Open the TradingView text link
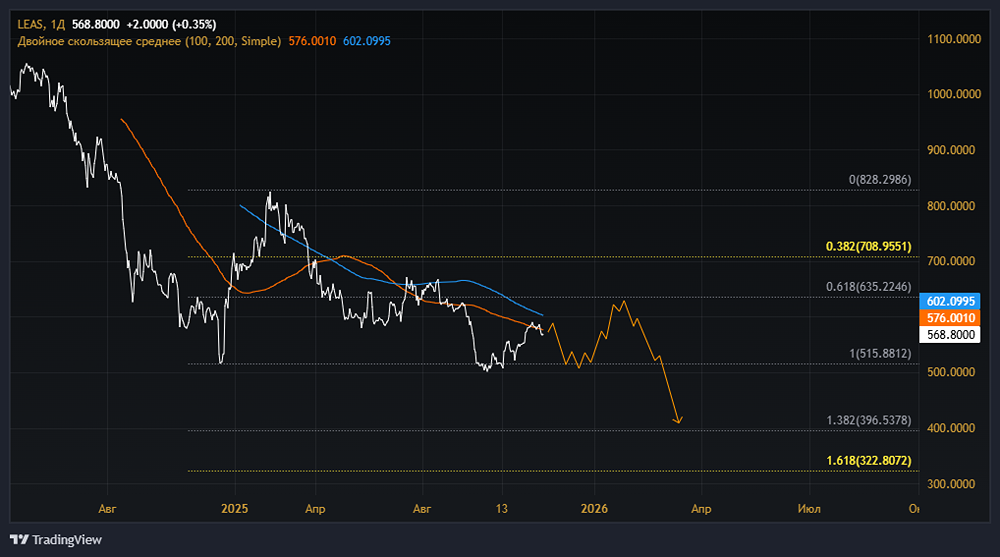Viewport: 1000px width, 557px height. (66, 540)
